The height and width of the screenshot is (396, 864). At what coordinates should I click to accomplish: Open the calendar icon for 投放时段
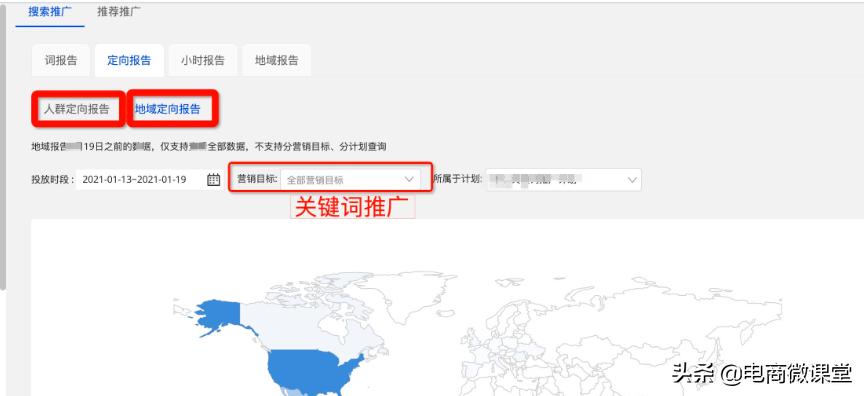pyautogui.click(x=213, y=180)
